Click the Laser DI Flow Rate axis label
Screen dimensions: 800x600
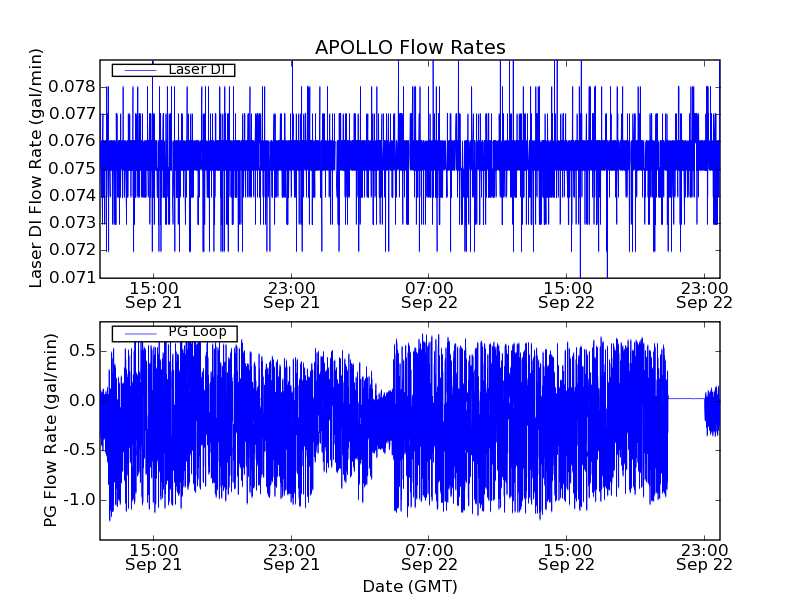(35, 168)
